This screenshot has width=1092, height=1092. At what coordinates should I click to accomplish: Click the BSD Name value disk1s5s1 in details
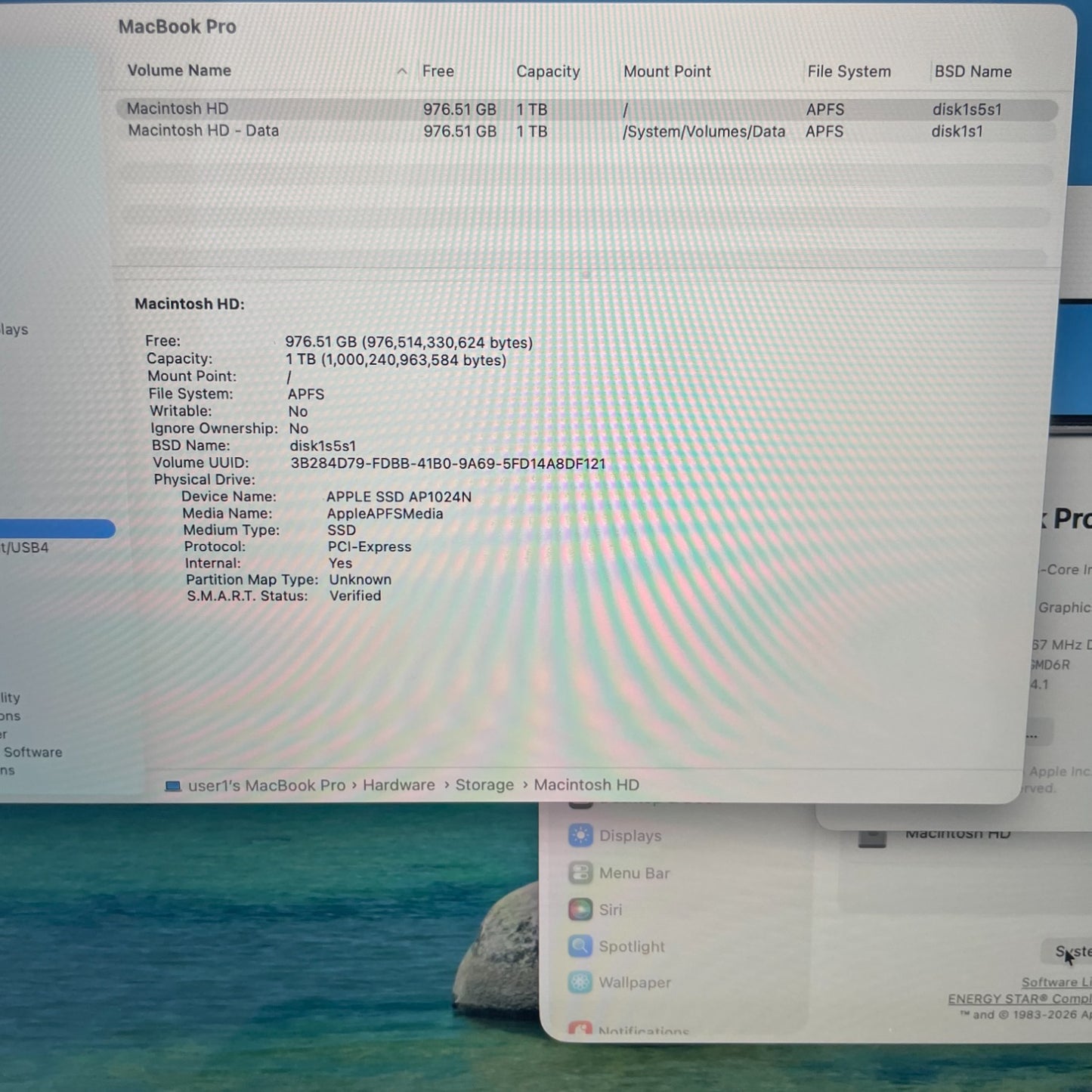[x=323, y=446]
